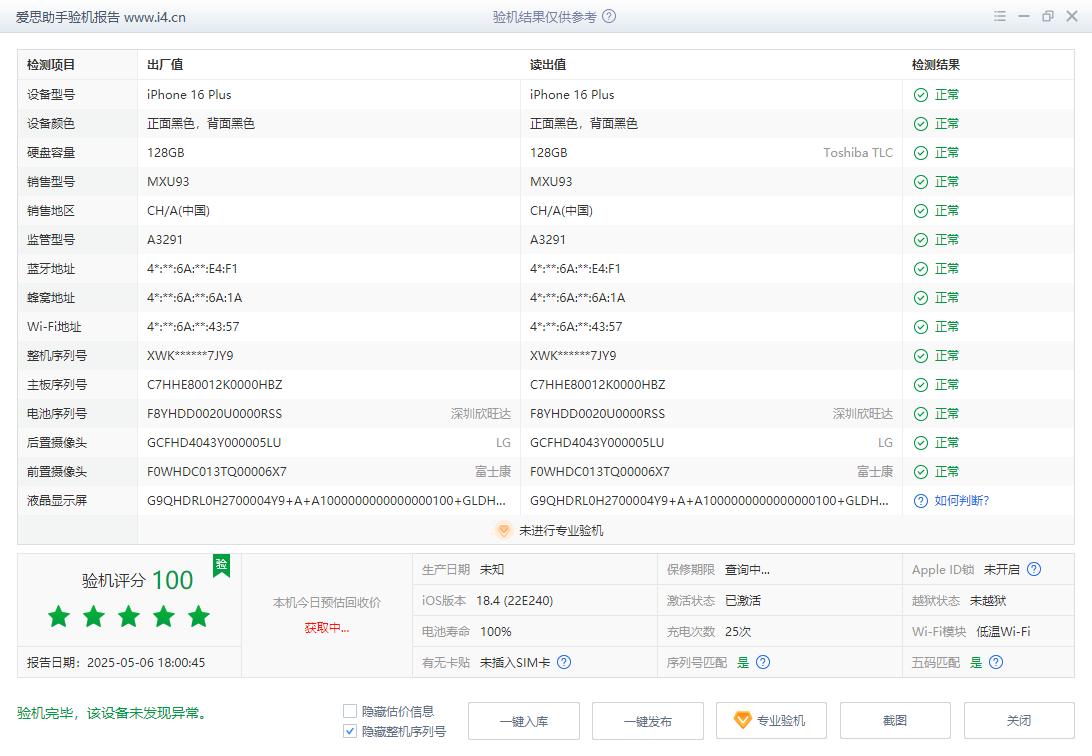
Task: Click the 验机完毕，该设备未发现异常 status text
Action: [113, 714]
